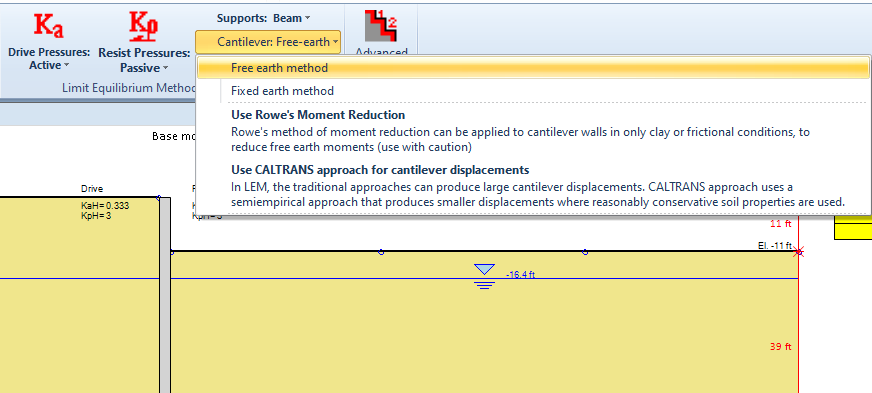Click the Advanced staircase icon
Screen dimensions: 872x393
coord(382,26)
